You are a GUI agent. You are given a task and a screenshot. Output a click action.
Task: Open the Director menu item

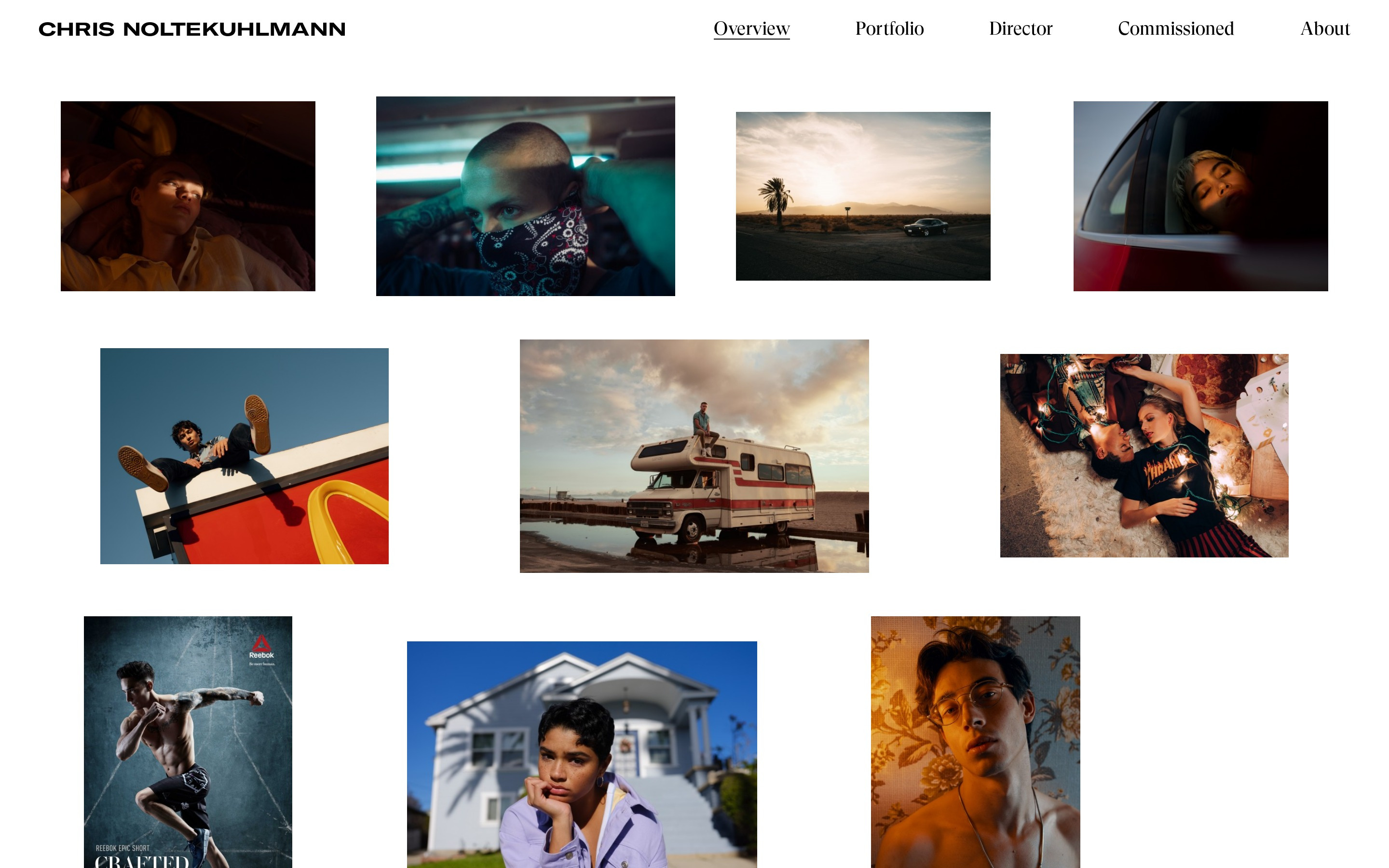(1020, 29)
